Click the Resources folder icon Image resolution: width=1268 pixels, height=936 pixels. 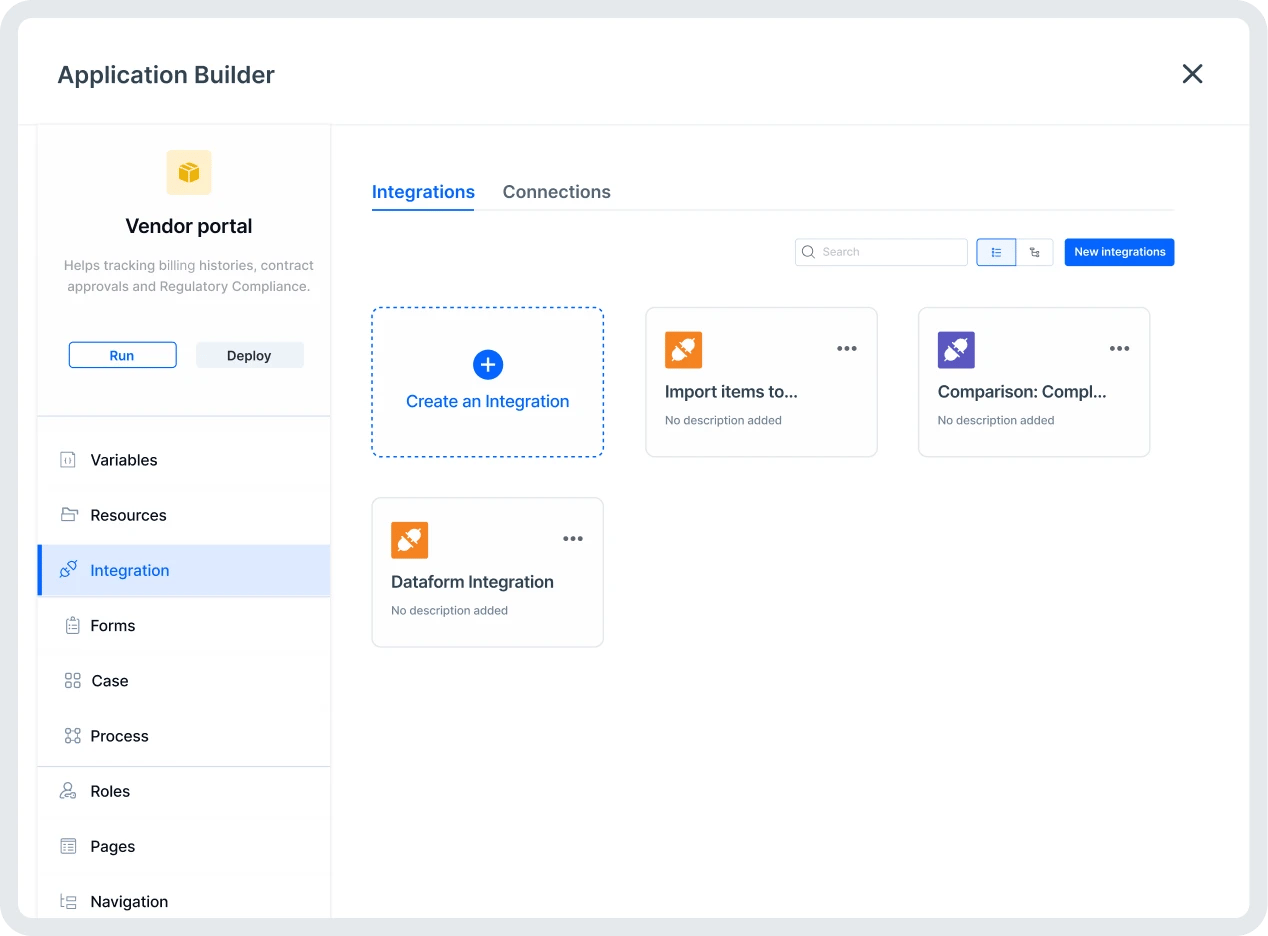(x=69, y=515)
